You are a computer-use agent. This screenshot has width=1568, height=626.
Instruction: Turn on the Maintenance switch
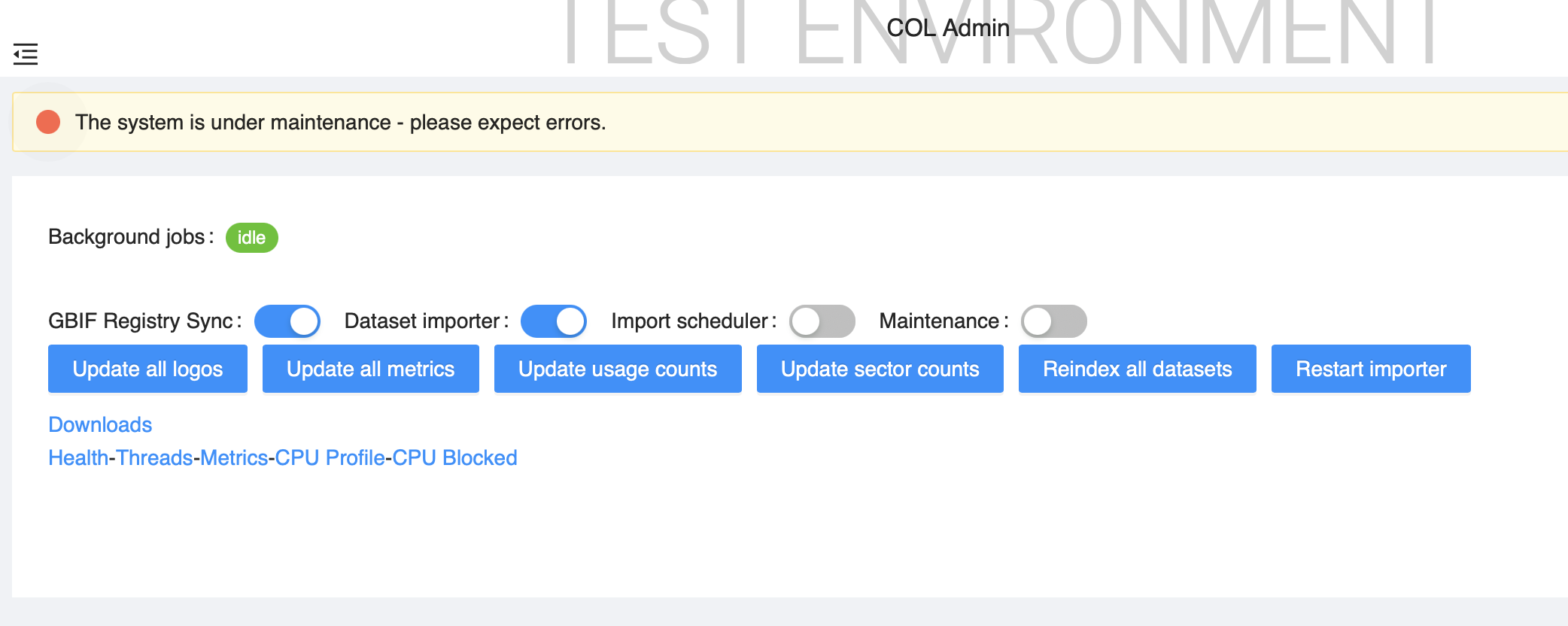(1054, 321)
